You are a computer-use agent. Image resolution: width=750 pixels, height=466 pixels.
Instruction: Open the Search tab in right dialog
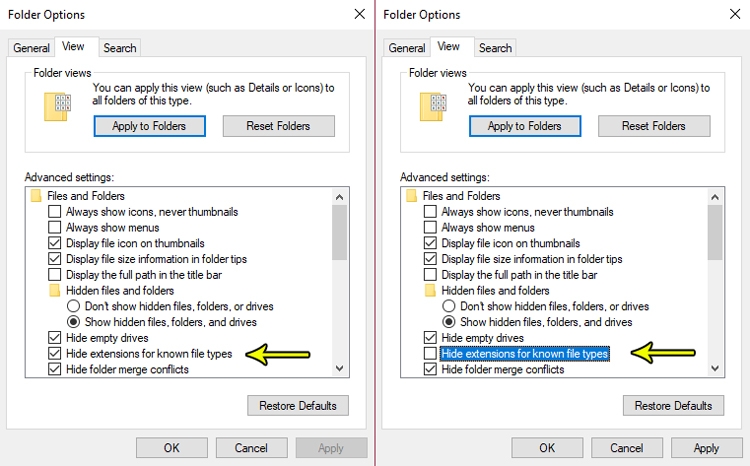click(495, 48)
